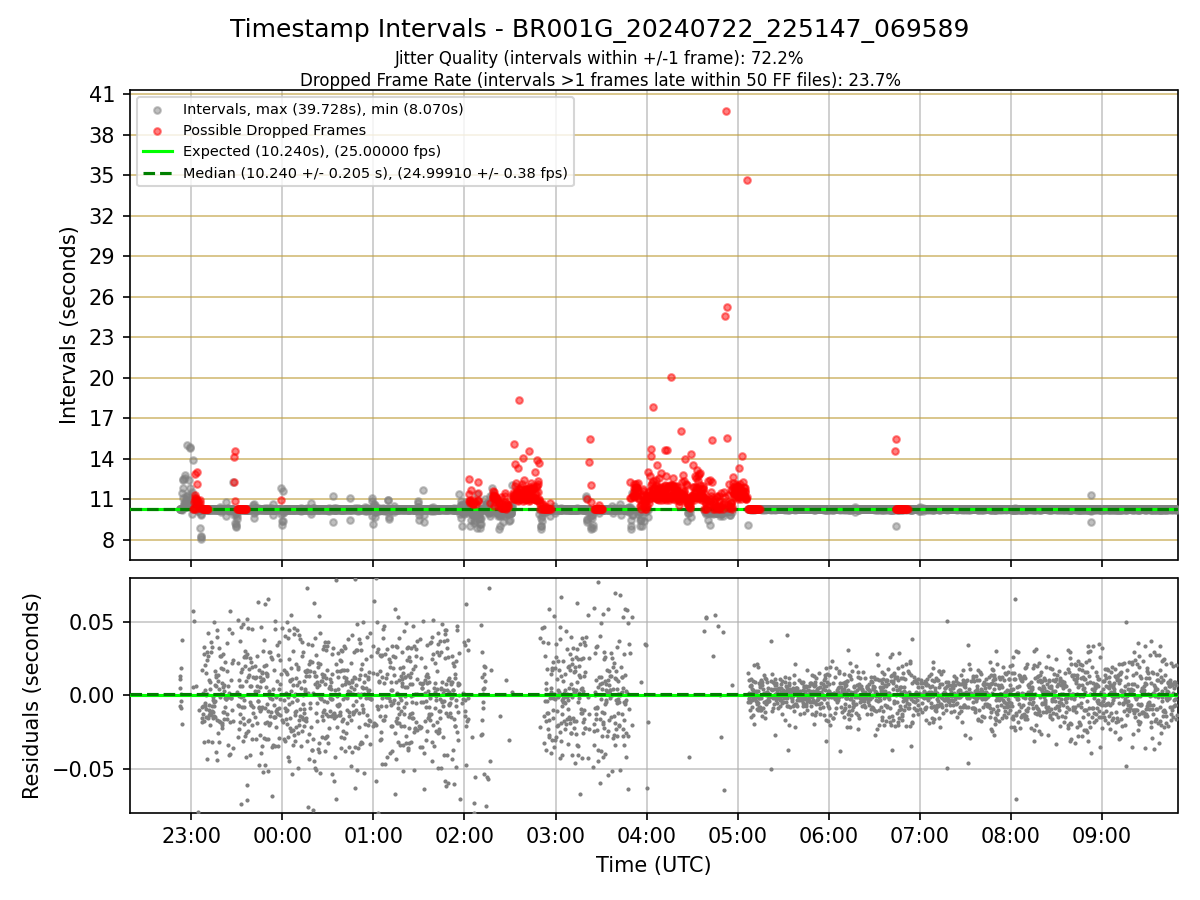The image size is (1200, 900).
Task: Click the x-axis tick label '05:00'
Action: tap(737, 834)
